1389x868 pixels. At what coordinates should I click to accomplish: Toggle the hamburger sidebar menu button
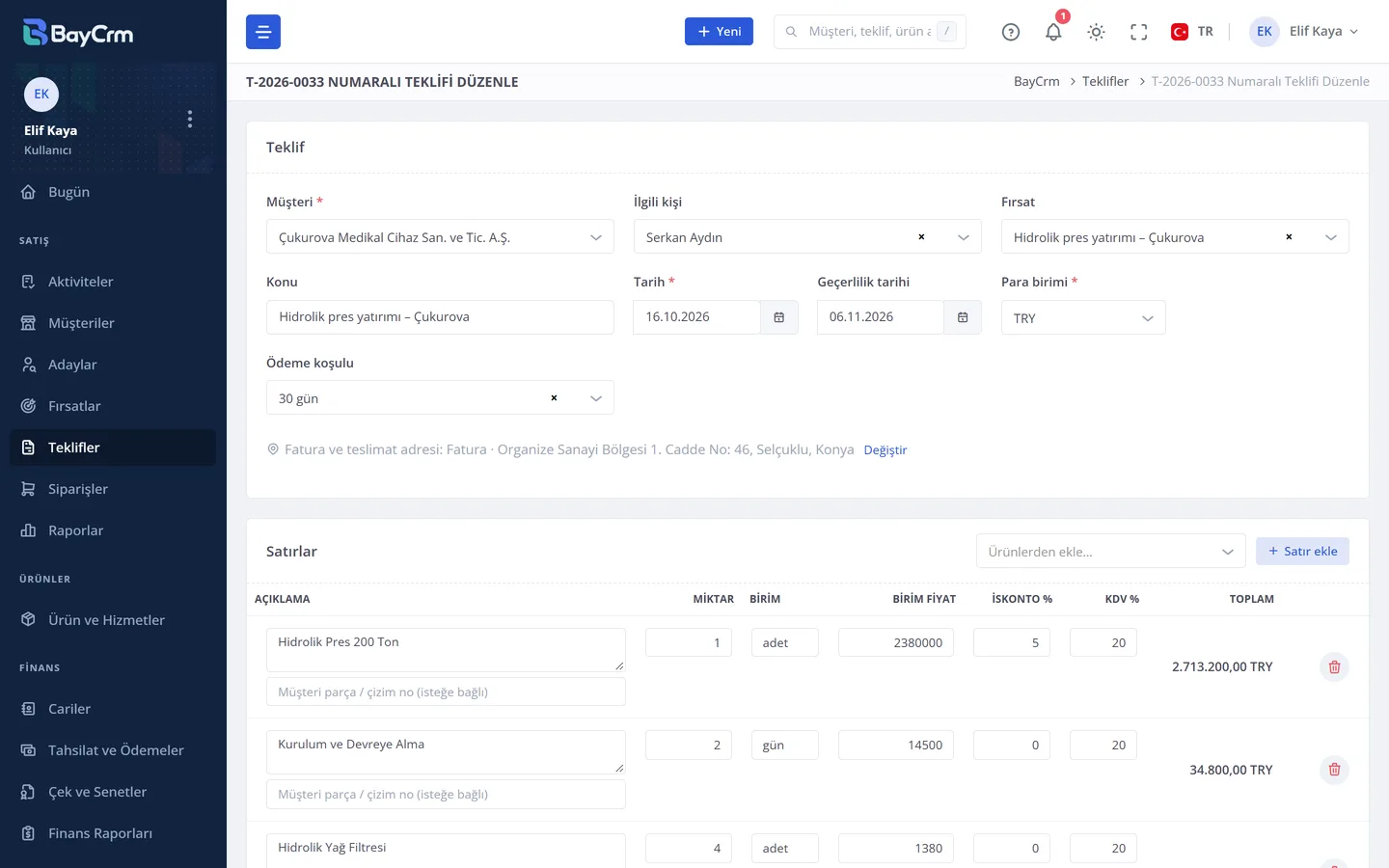pos(263,32)
